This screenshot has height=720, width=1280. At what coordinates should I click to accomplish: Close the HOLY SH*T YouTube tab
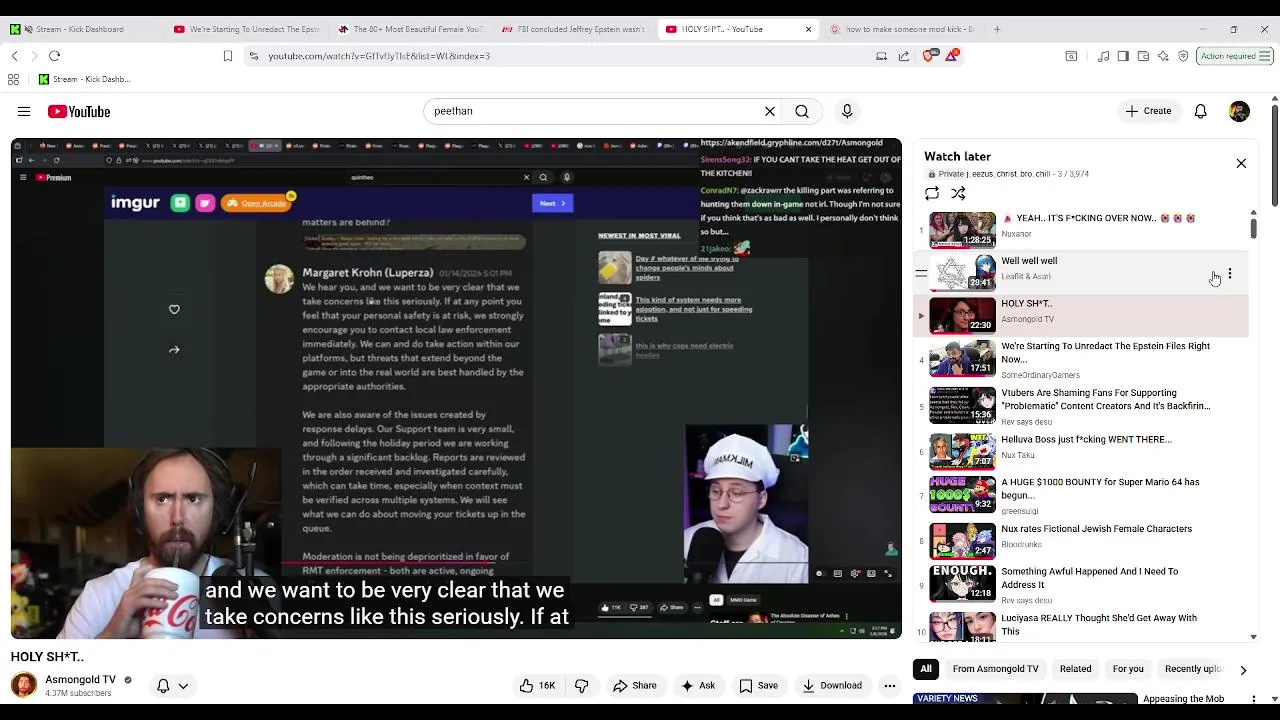coord(808,29)
